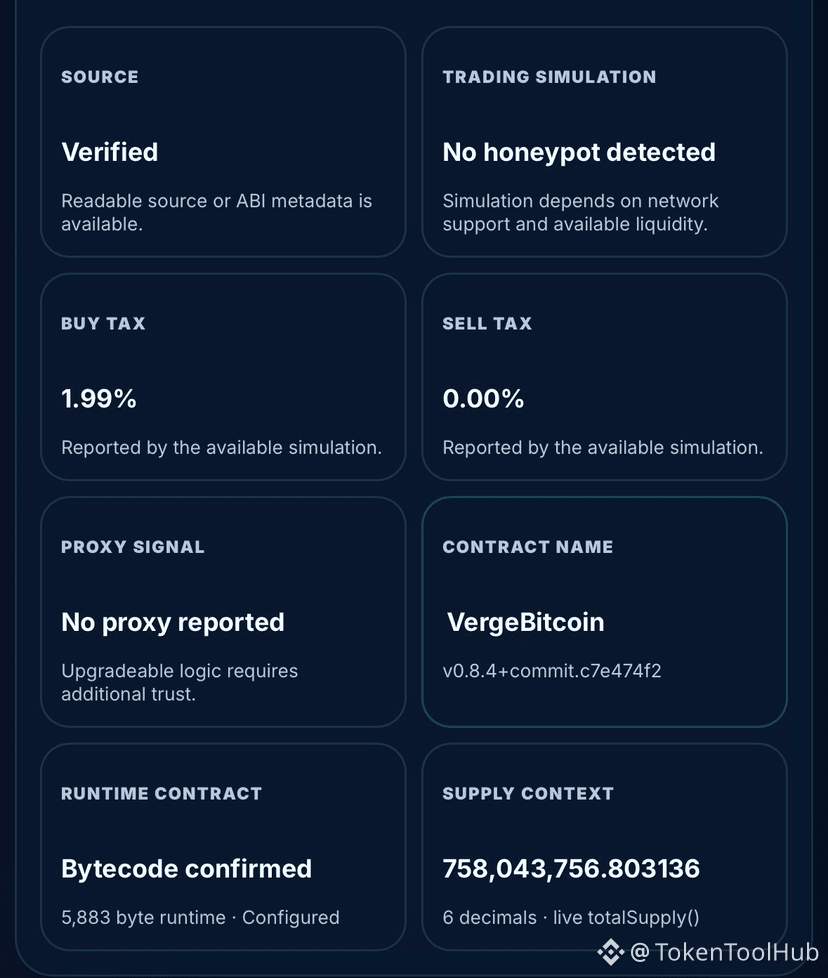The width and height of the screenshot is (828, 978).
Task: Select the Source Verified card
Action: (x=223, y=142)
